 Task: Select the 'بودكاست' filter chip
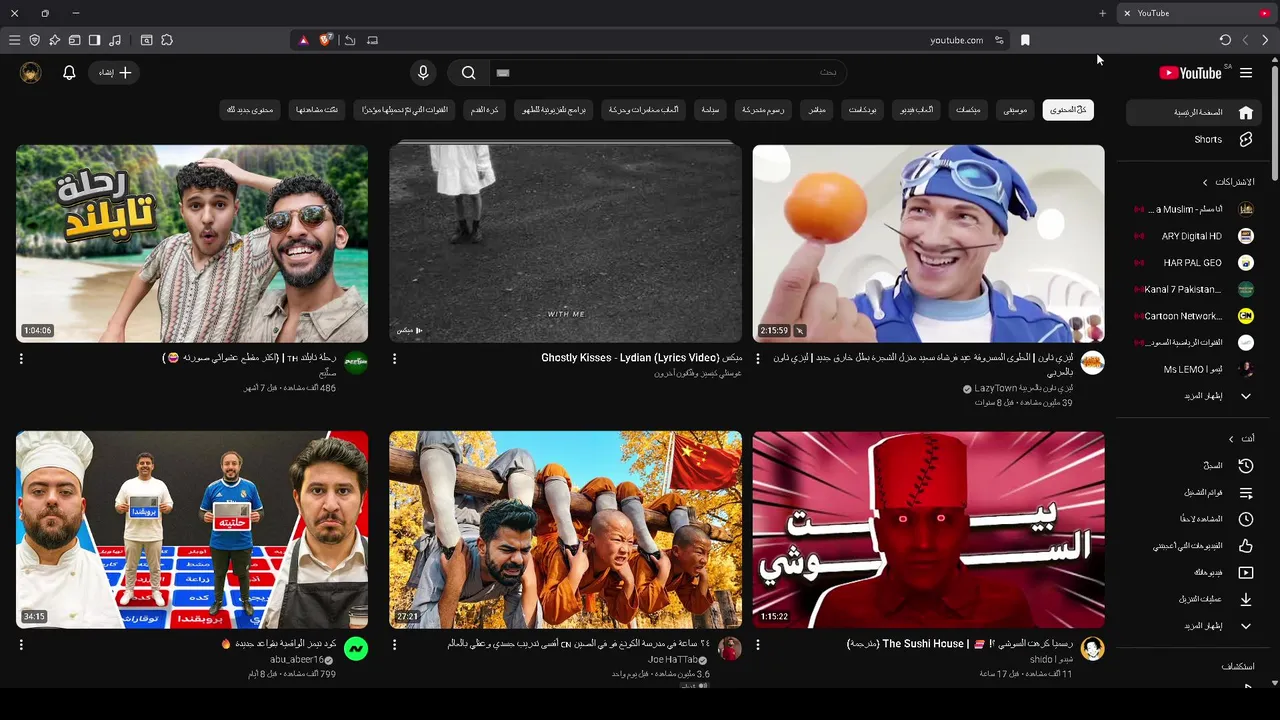862,110
